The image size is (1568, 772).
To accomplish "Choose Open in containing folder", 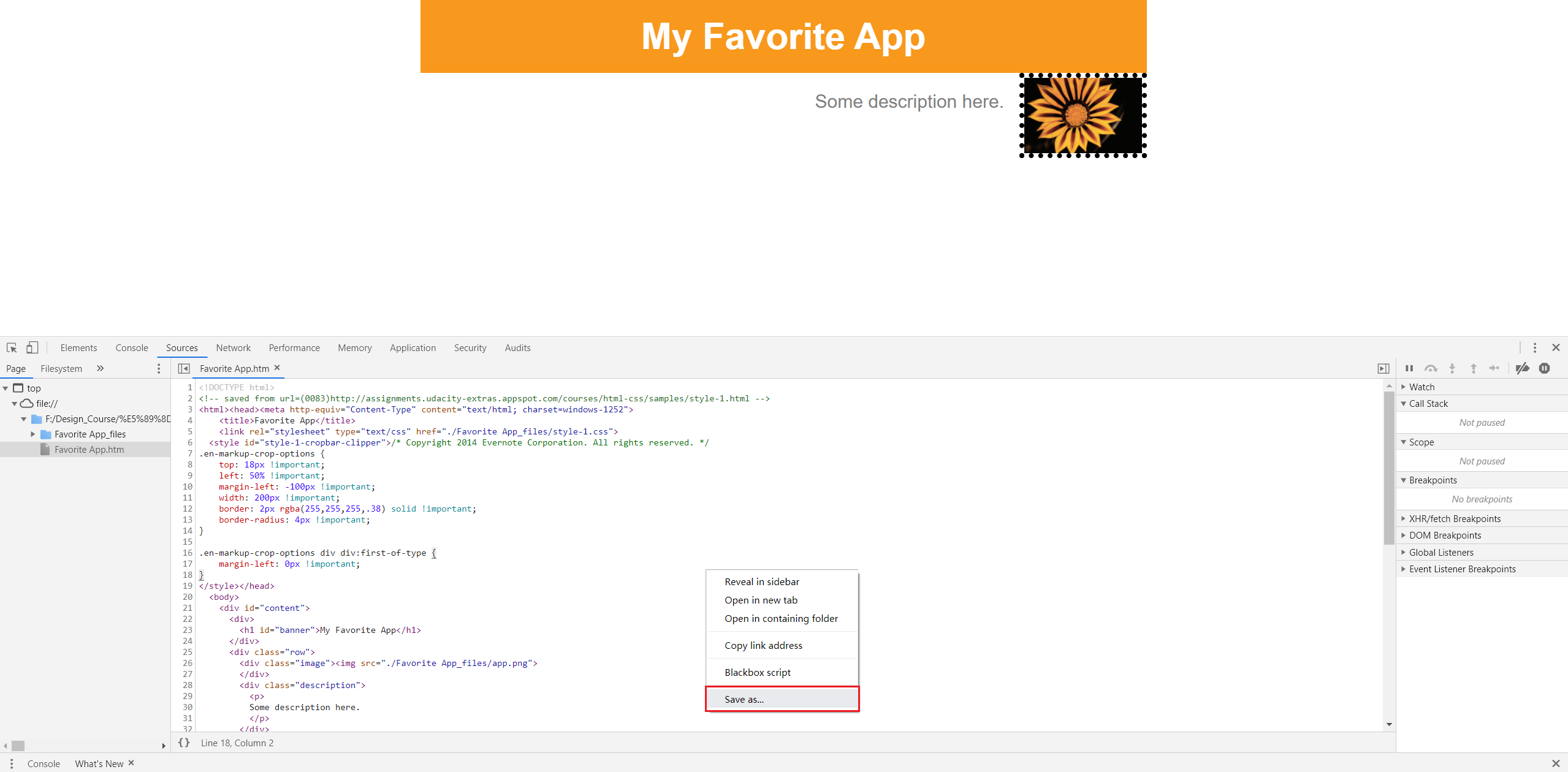I will tap(782, 619).
